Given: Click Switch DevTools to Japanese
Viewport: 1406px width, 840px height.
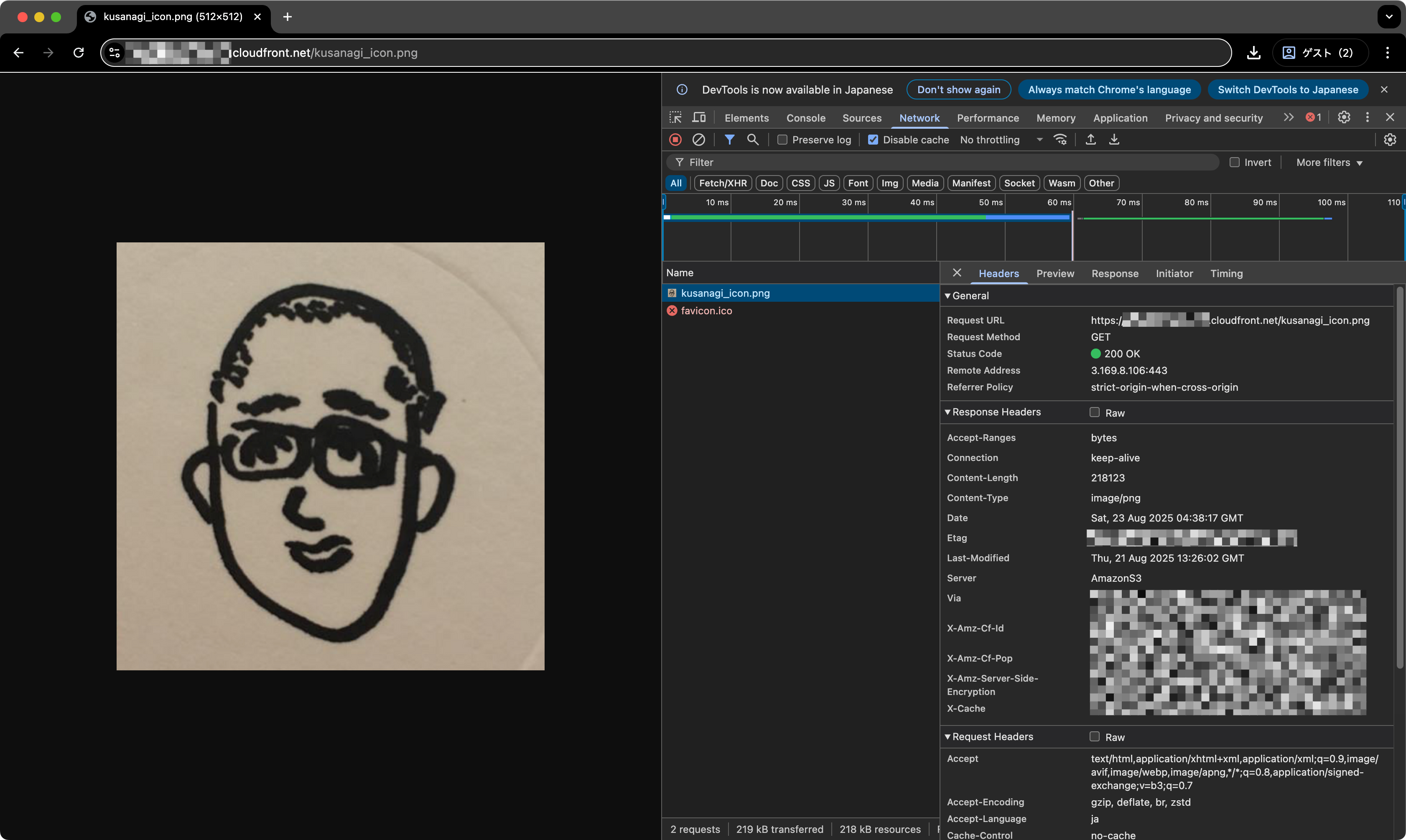Looking at the screenshot, I should 1288,89.
